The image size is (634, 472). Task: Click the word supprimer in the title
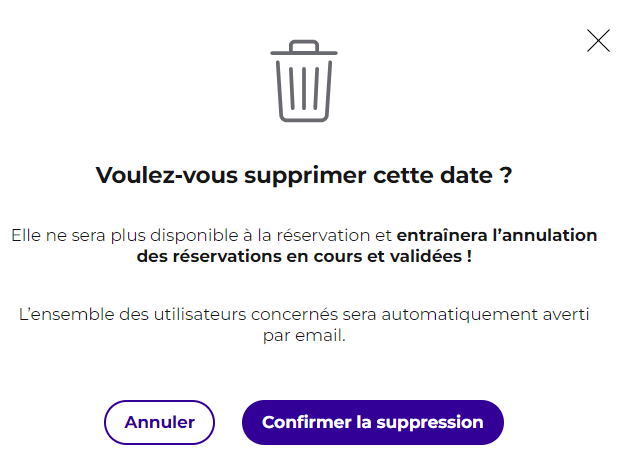[305, 176]
